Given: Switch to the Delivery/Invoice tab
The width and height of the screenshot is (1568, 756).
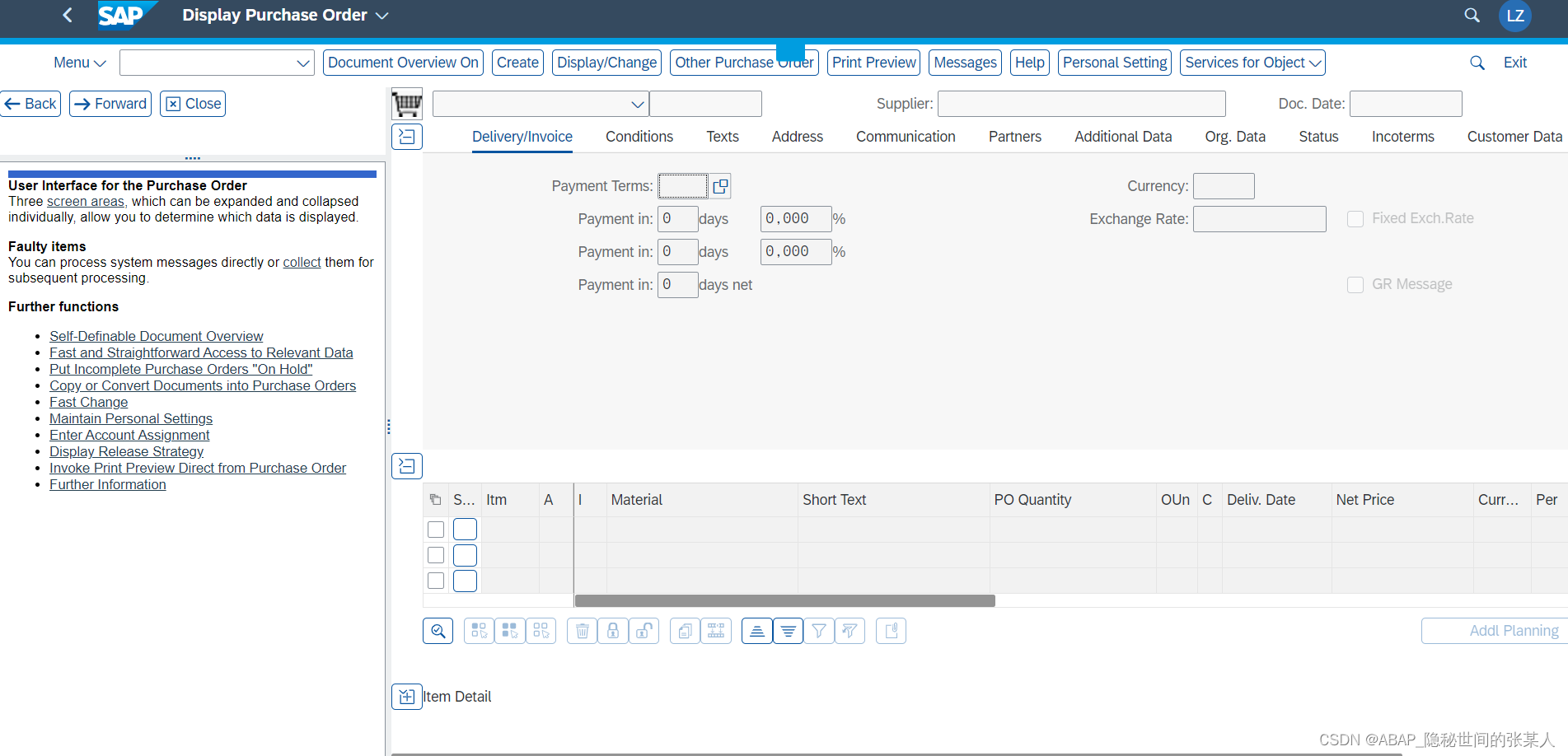Looking at the screenshot, I should point(522,137).
